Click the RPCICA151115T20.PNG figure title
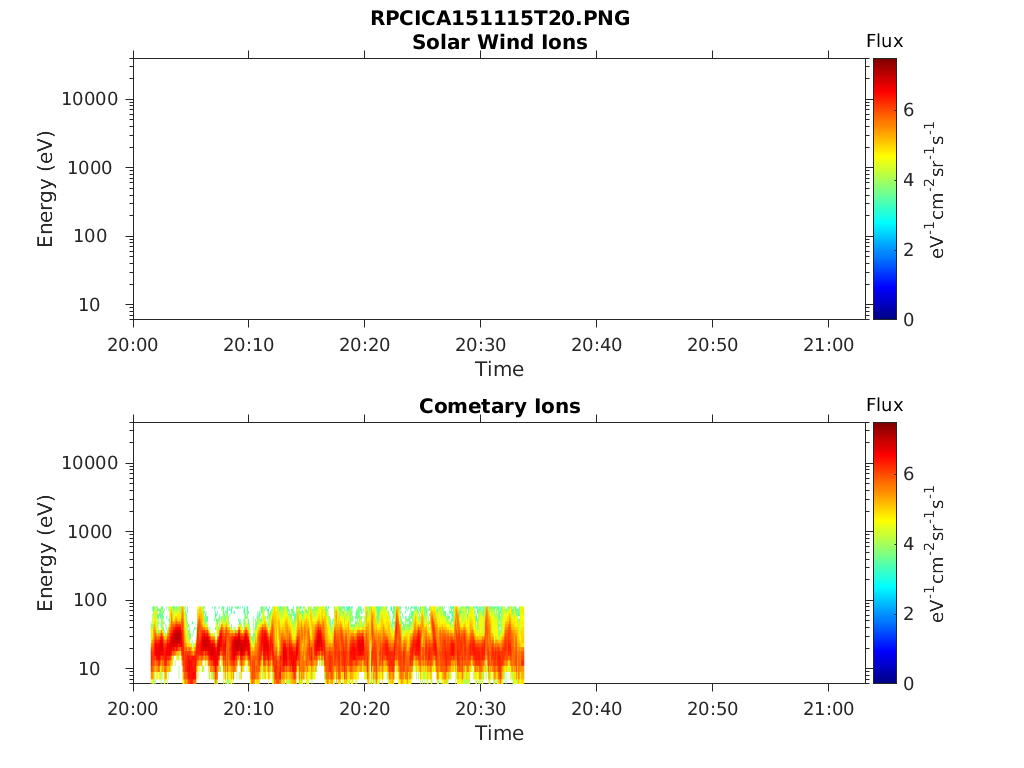 500,18
